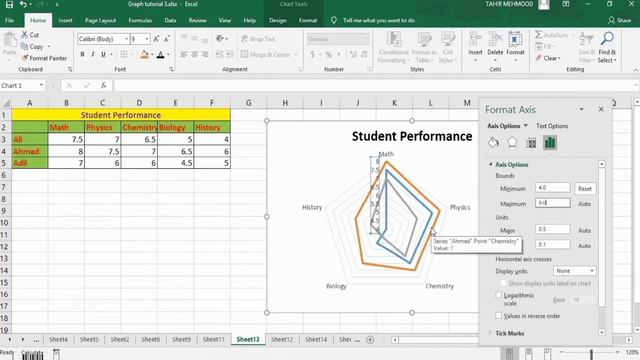Switch to Sheet4 tab
The image size is (640, 360).
click(x=58, y=339)
